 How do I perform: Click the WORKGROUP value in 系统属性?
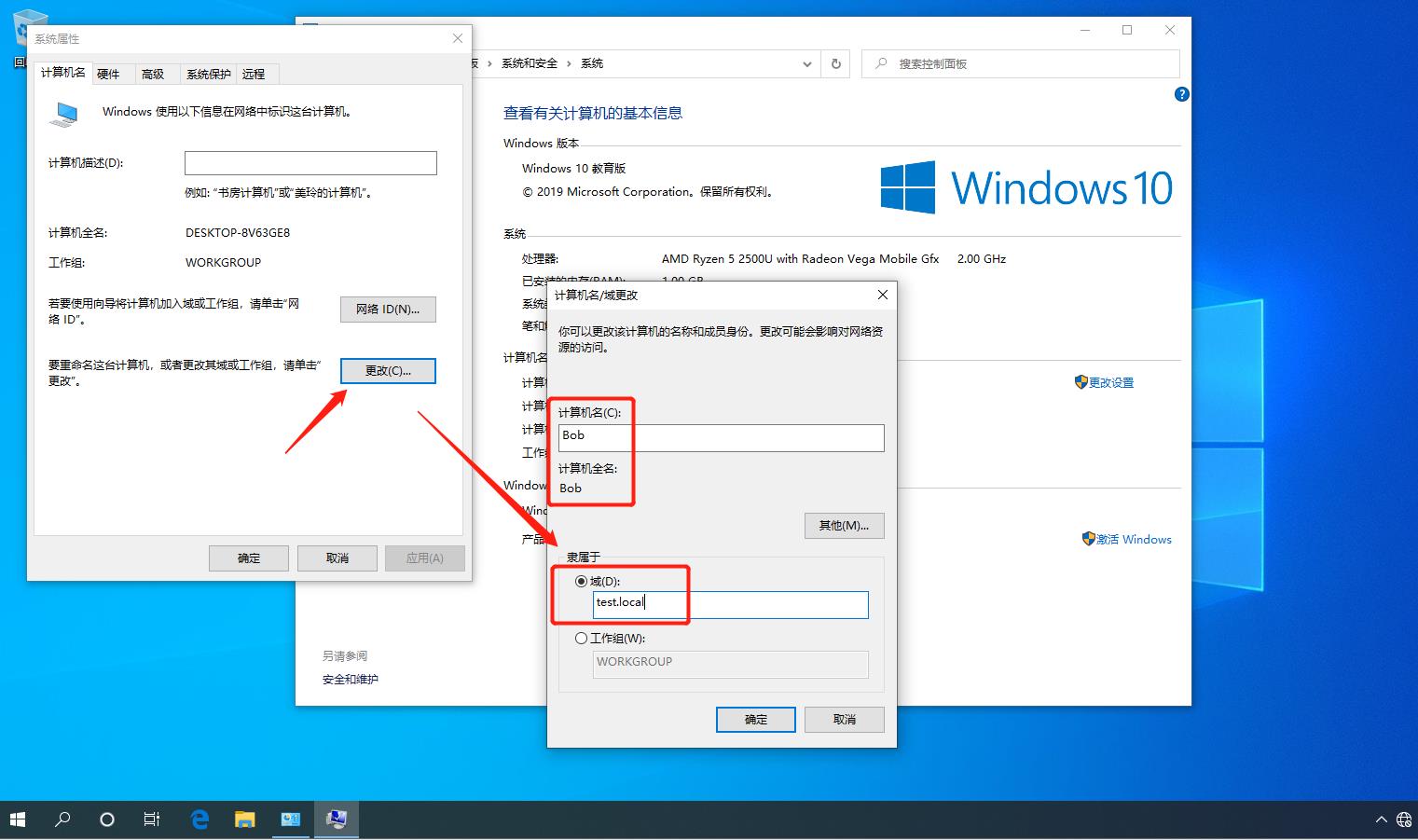(223, 263)
